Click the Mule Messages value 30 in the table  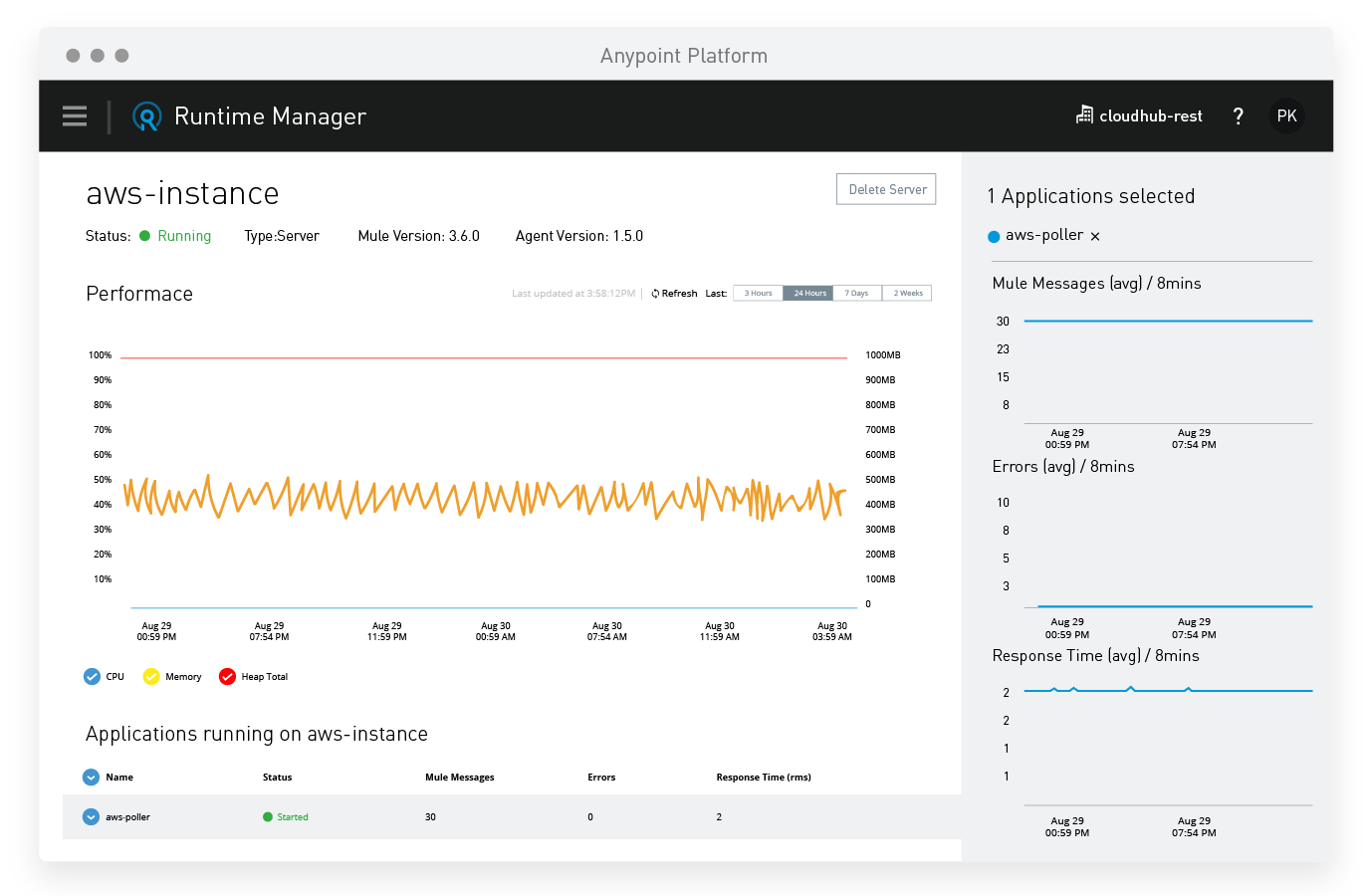[x=431, y=817]
